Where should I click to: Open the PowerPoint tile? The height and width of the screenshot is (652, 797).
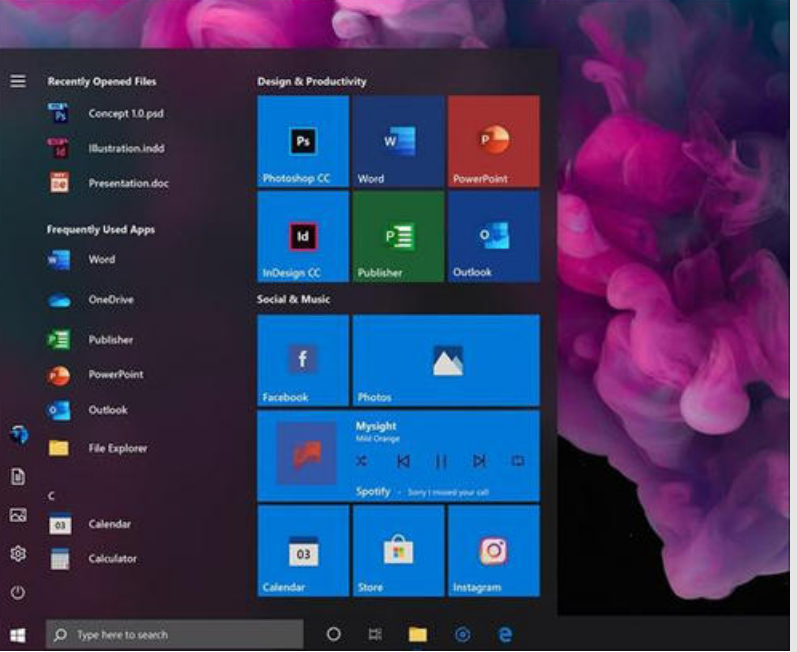494,141
